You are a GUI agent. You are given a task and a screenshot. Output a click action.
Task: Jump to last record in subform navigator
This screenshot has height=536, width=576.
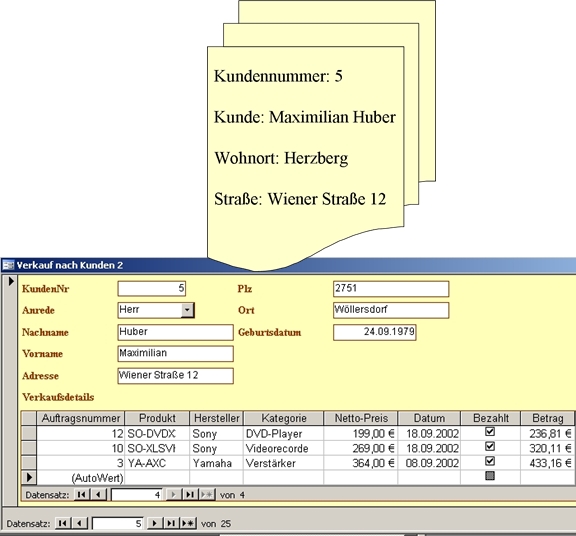coord(190,494)
